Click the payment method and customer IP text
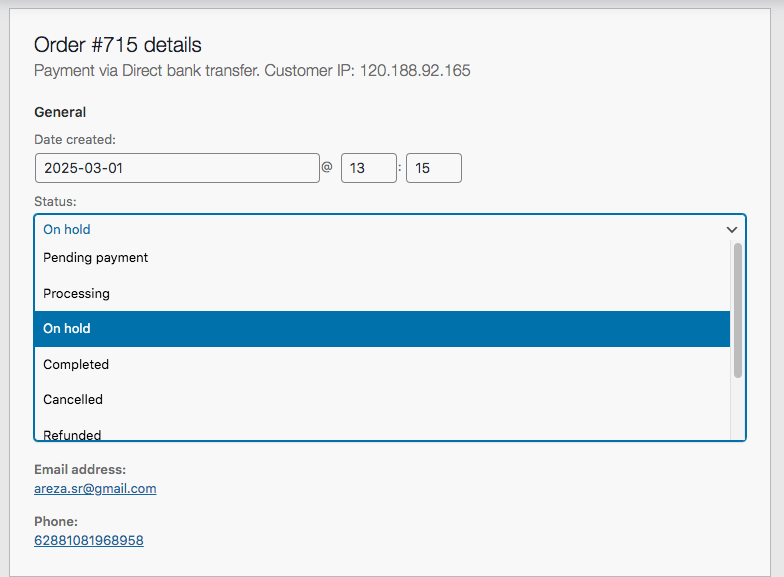This screenshot has width=784, height=577. 252,71
